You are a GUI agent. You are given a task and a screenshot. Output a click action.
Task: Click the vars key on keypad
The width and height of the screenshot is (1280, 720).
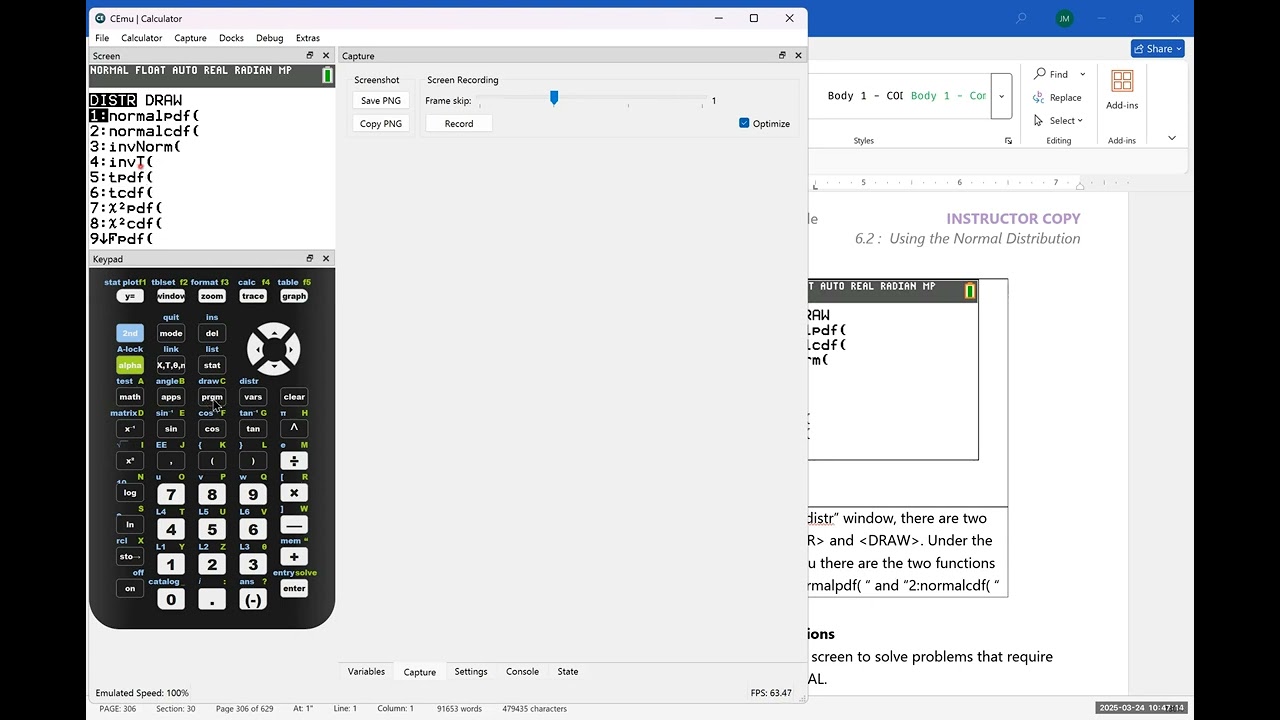(x=253, y=397)
